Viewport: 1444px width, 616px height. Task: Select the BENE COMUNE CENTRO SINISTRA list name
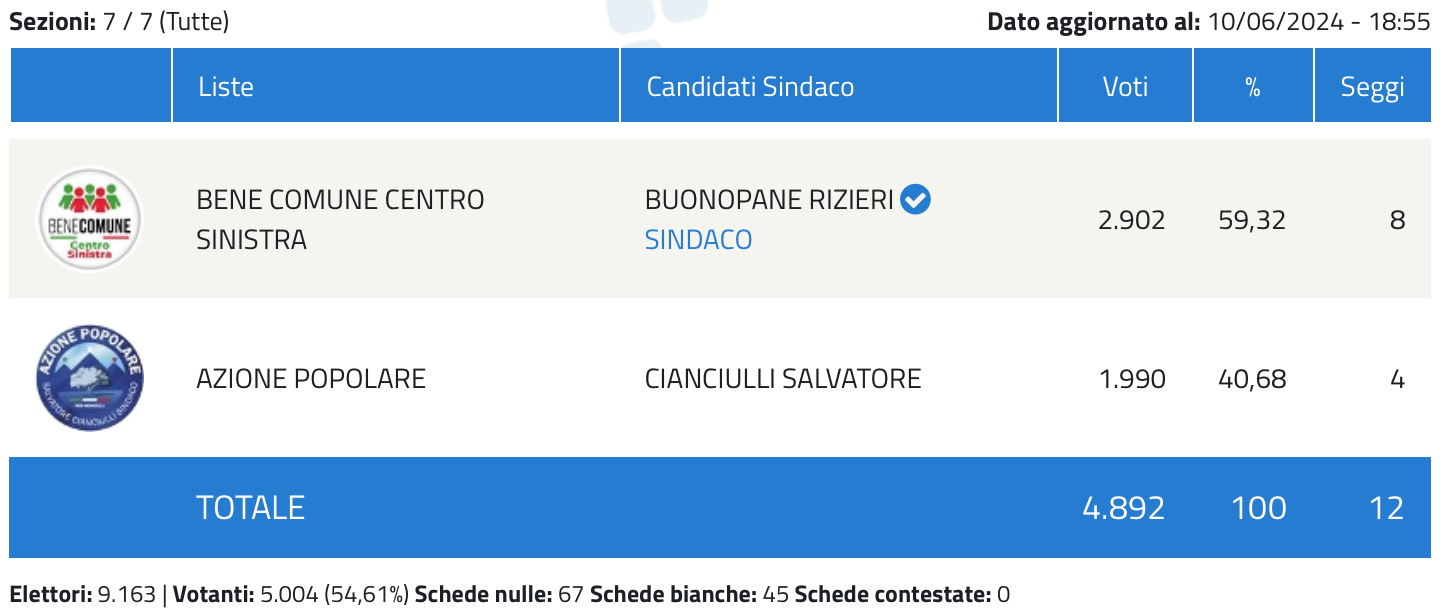coord(340,220)
